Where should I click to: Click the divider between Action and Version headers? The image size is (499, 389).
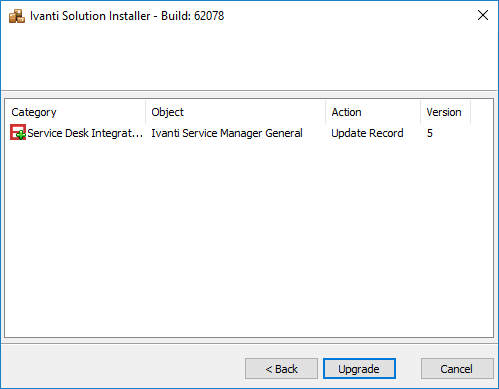click(x=421, y=112)
